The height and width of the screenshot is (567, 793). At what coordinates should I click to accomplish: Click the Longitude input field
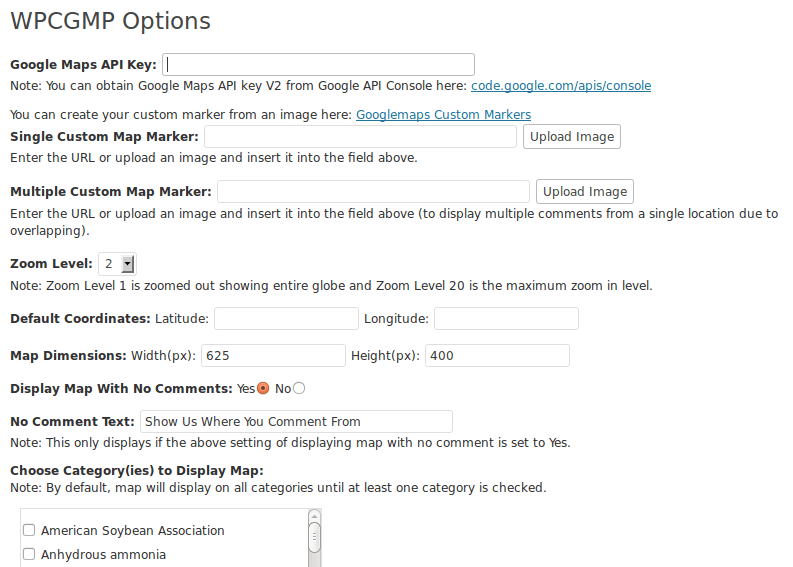[x=506, y=319]
